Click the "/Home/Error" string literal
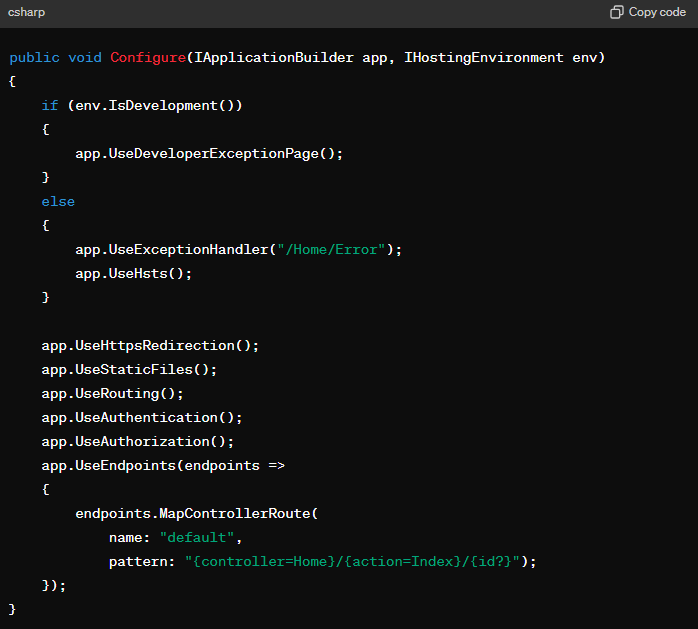Image resolution: width=698 pixels, height=629 pixels. pos(331,250)
